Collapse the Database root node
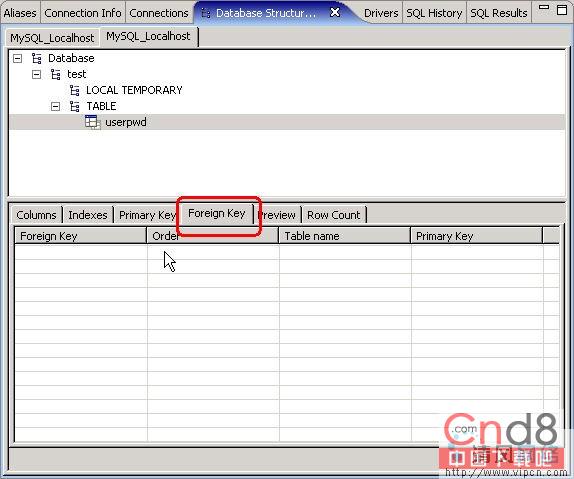This screenshot has width=574, height=479. pyautogui.click(x=18, y=59)
